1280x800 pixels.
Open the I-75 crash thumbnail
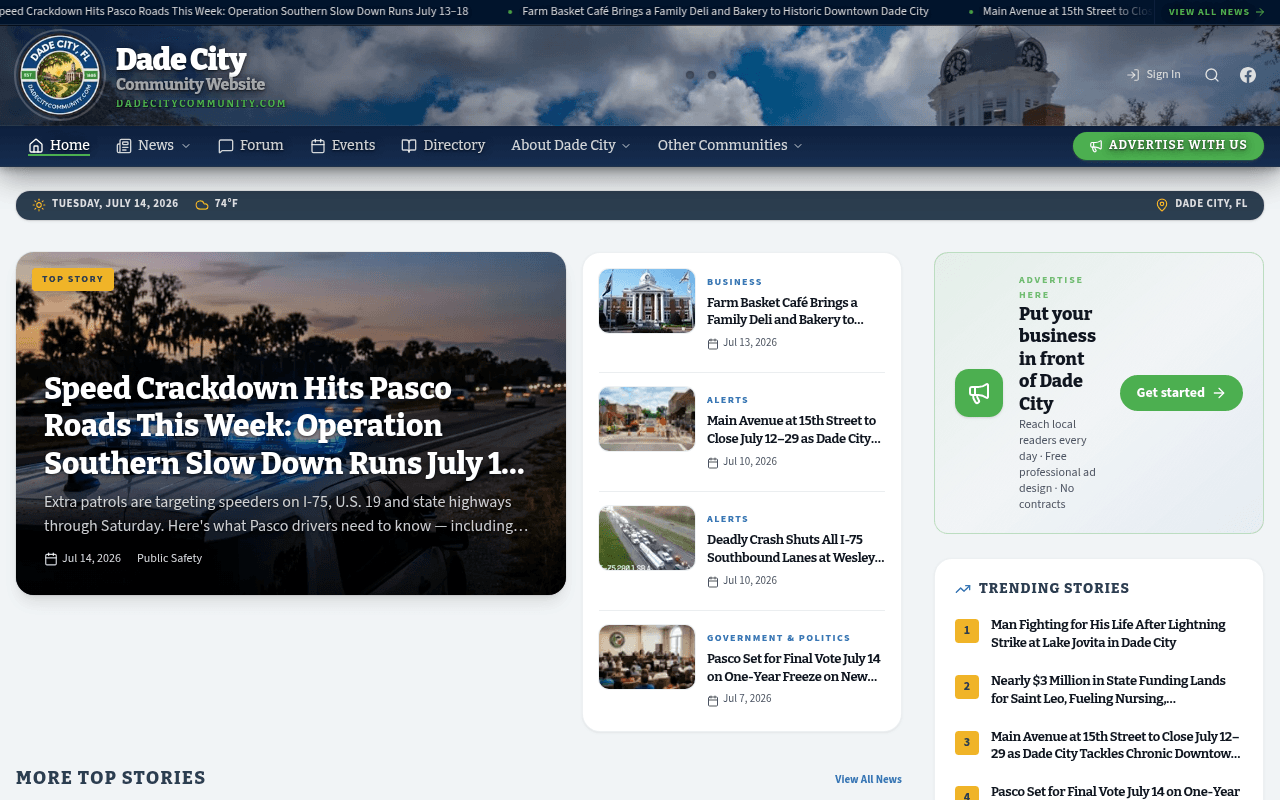(647, 538)
